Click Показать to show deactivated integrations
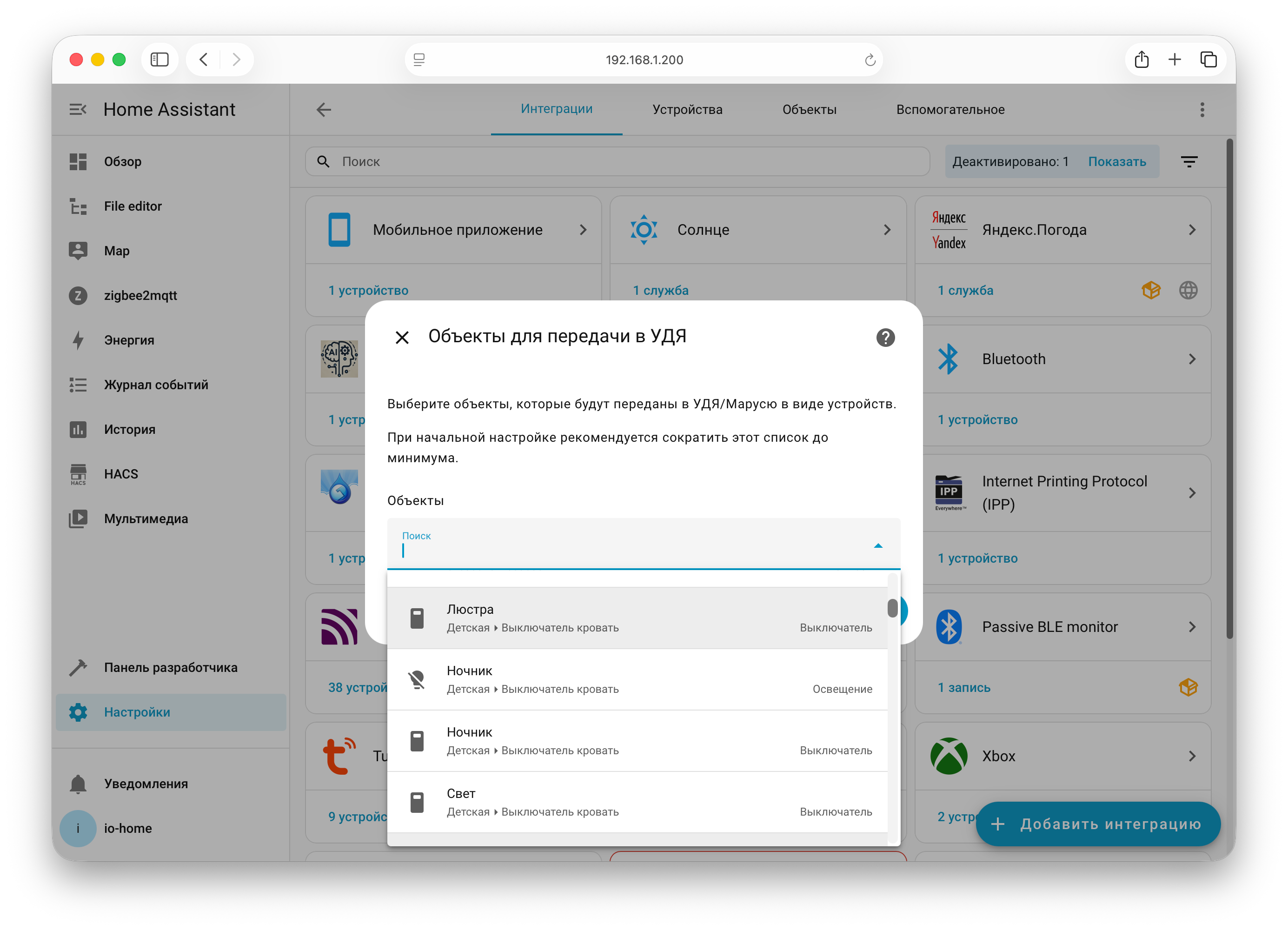 coord(1116,162)
